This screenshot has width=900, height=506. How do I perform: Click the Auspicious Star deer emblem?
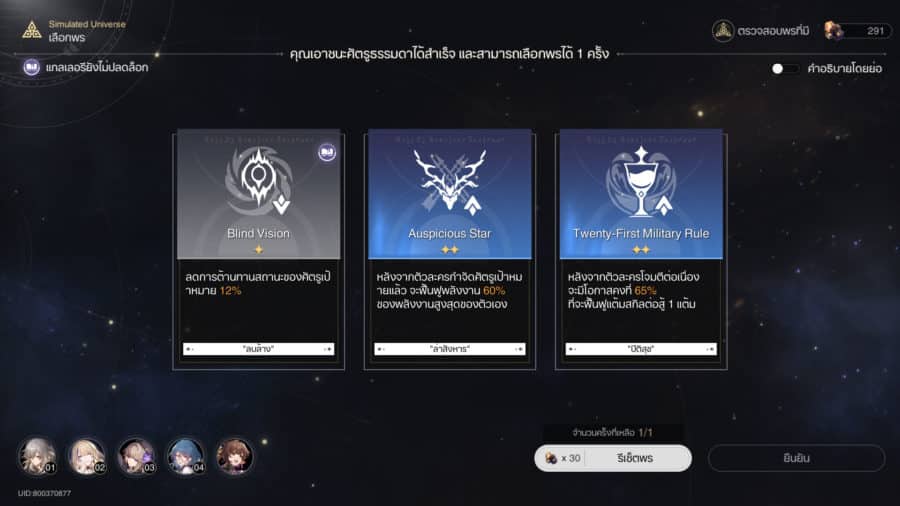[450, 181]
